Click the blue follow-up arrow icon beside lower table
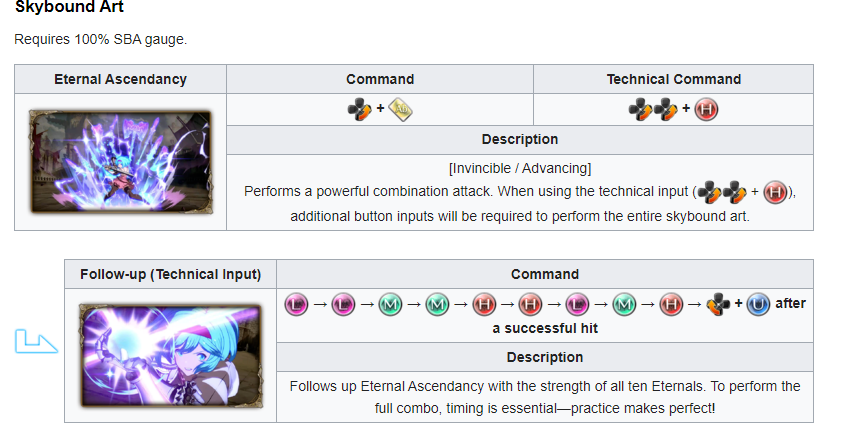This screenshot has height=448, width=850. pyautogui.click(x=36, y=342)
